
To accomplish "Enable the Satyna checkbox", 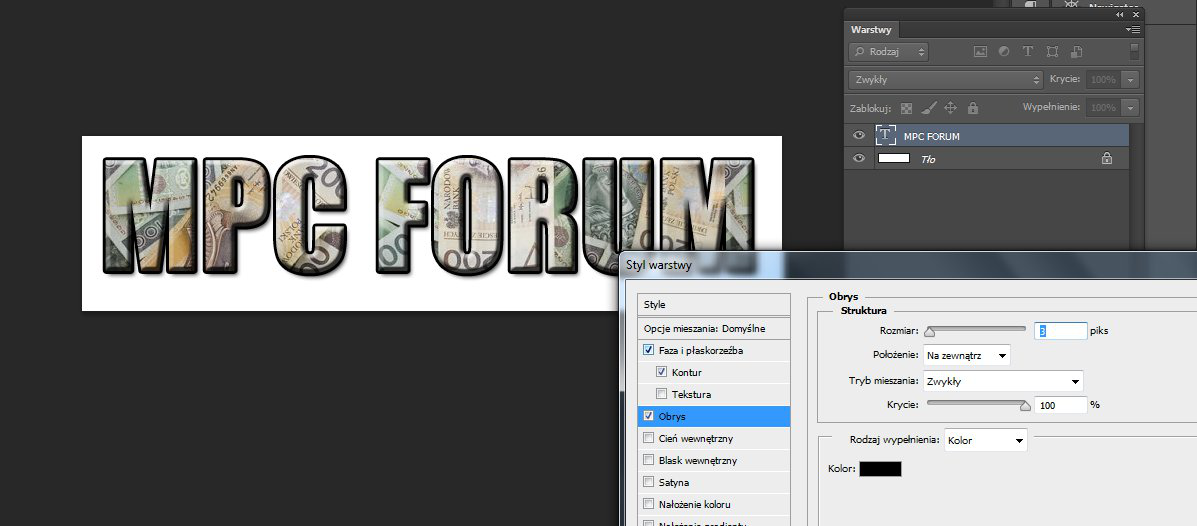I will tap(649, 482).
